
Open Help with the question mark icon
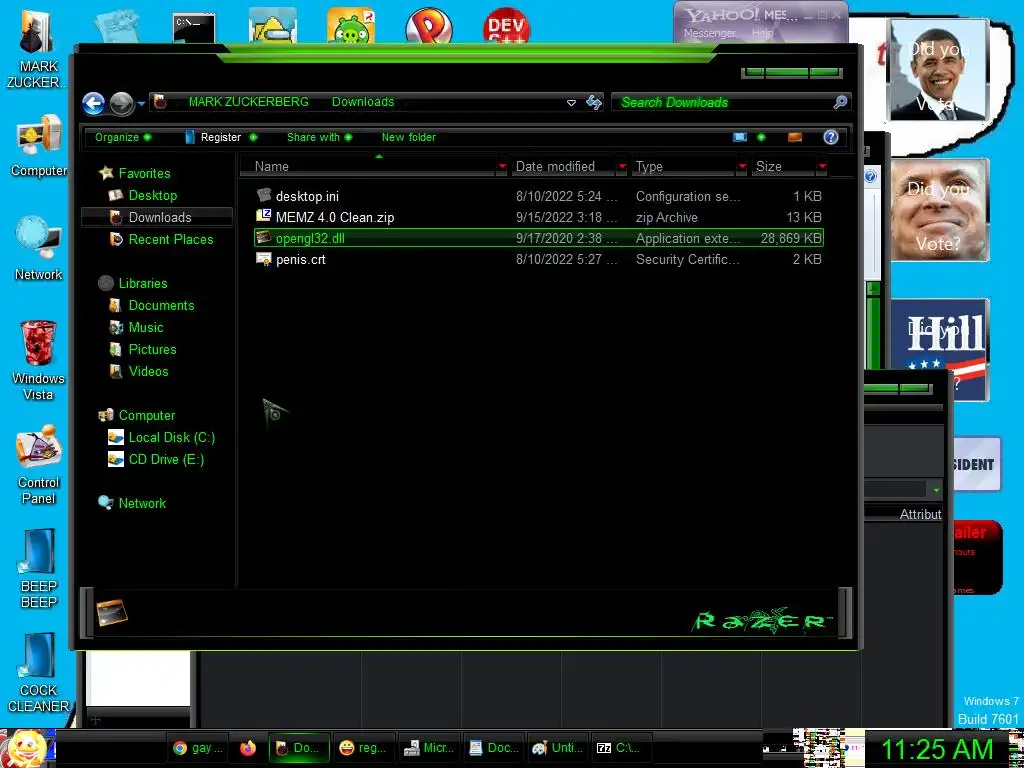click(831, 137)
